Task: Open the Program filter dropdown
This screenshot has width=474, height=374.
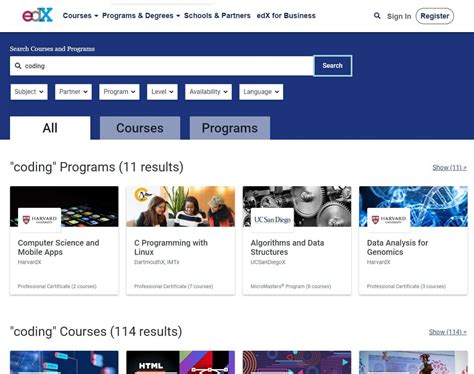Action: click(119, 92)
